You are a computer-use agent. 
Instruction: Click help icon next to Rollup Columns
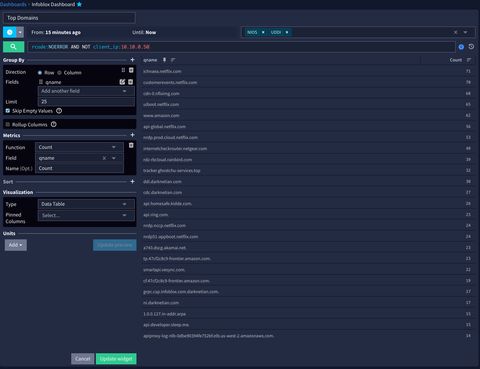pos(54,124)
